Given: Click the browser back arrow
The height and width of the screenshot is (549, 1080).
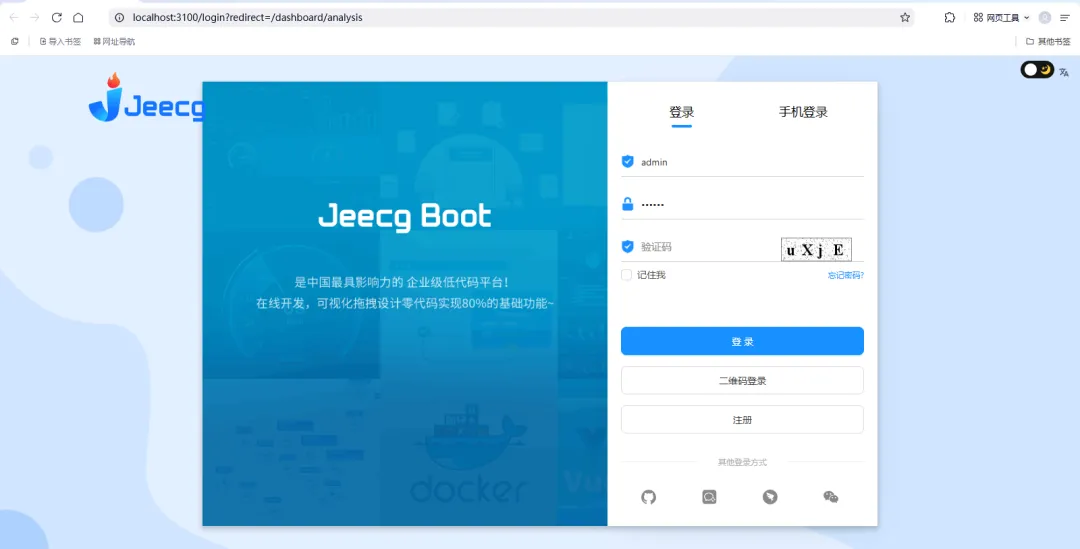Looking at the screenshot, I should 14,17.
